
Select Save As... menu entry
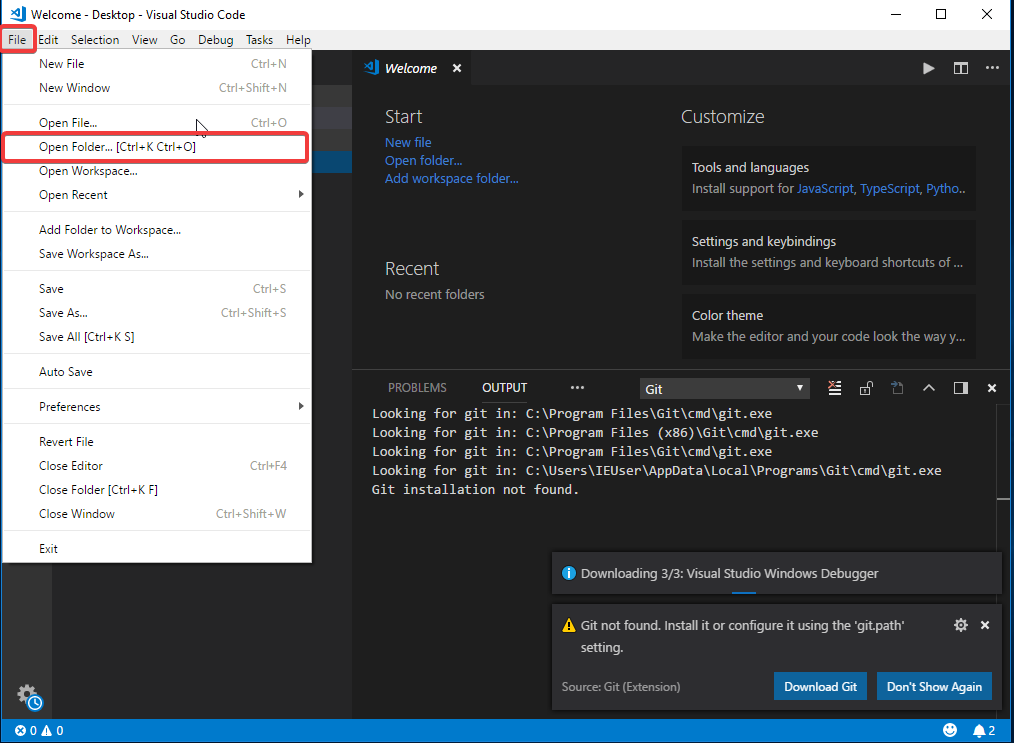click(157, 312)
